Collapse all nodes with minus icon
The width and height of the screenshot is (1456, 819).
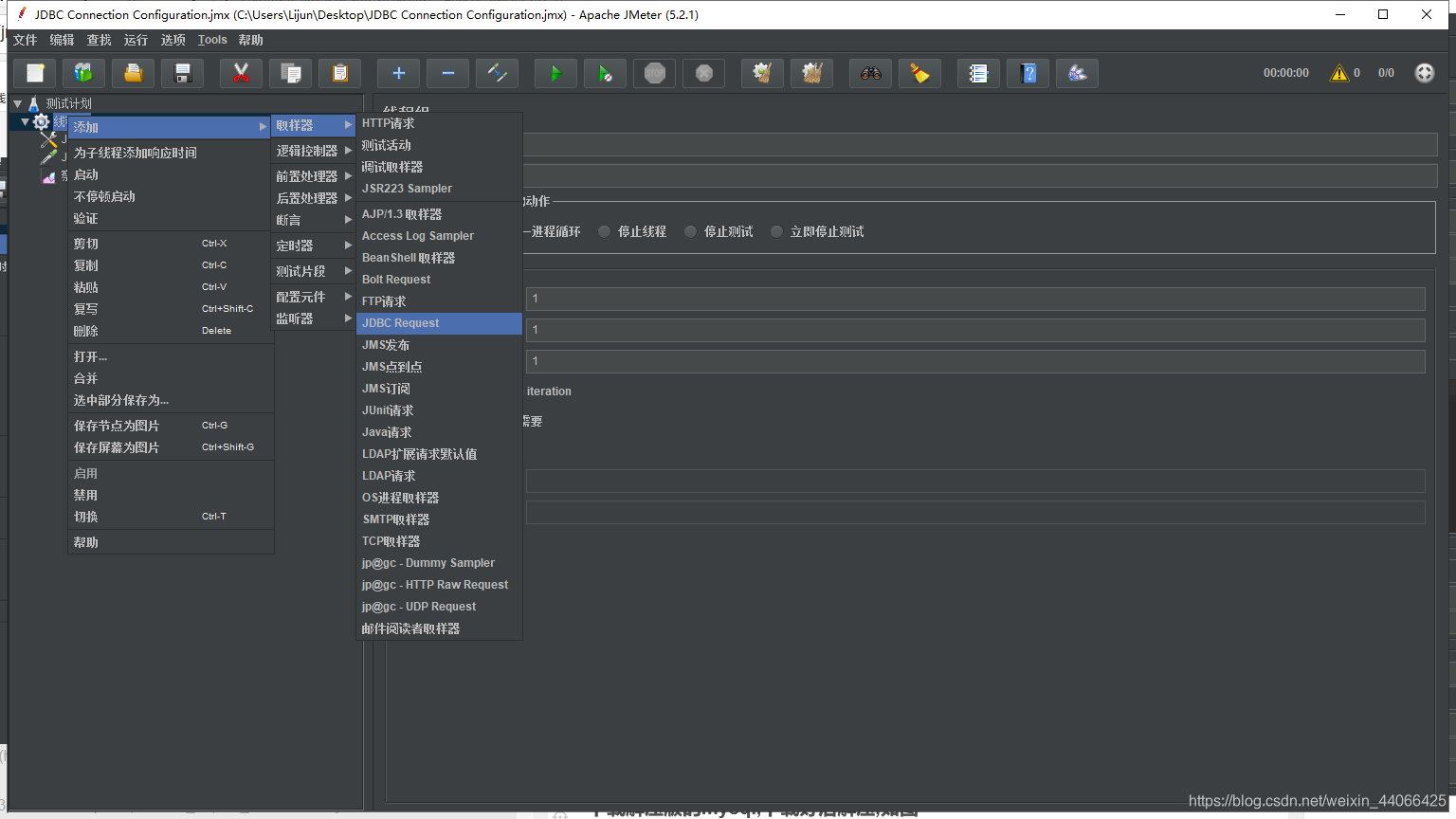pyautogui.click(x=448, y=73)
